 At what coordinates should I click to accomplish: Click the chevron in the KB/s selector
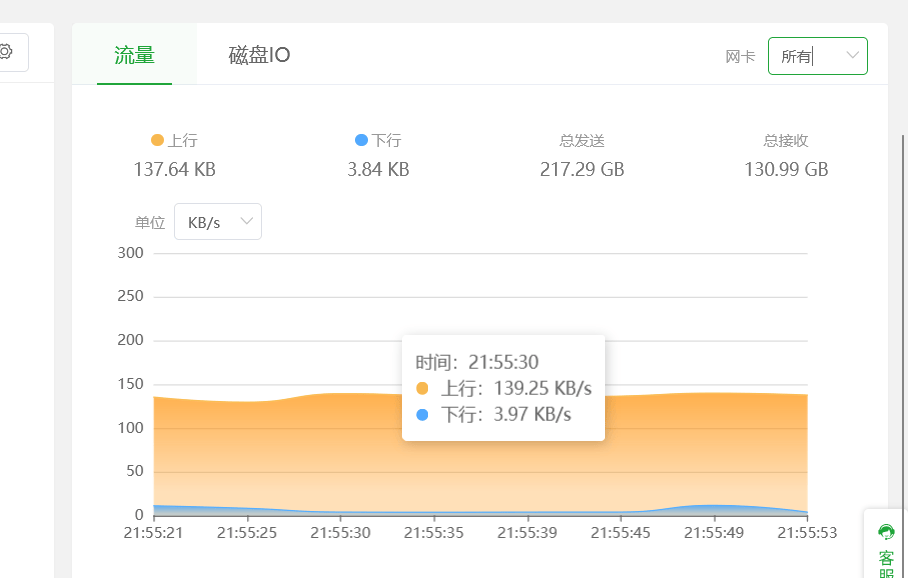(247, 221)
